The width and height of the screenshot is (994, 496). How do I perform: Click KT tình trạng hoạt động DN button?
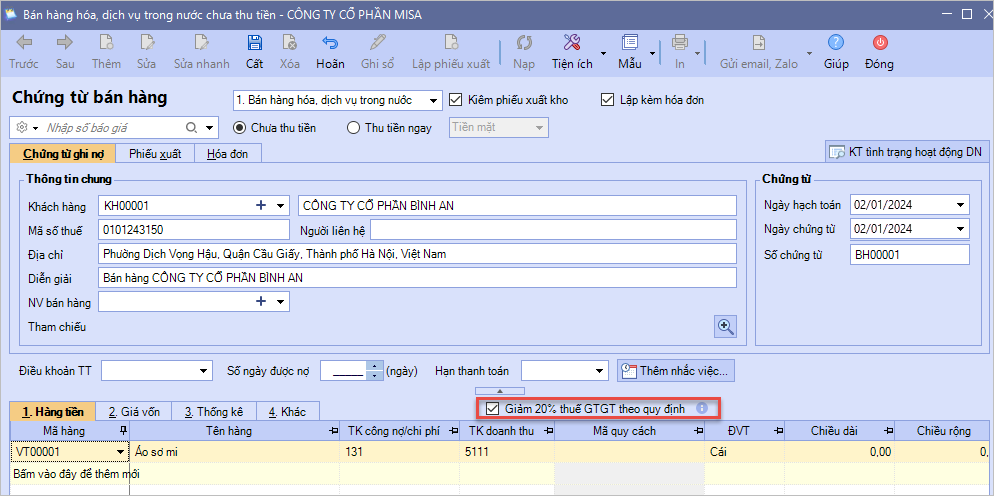coord(907,152)
